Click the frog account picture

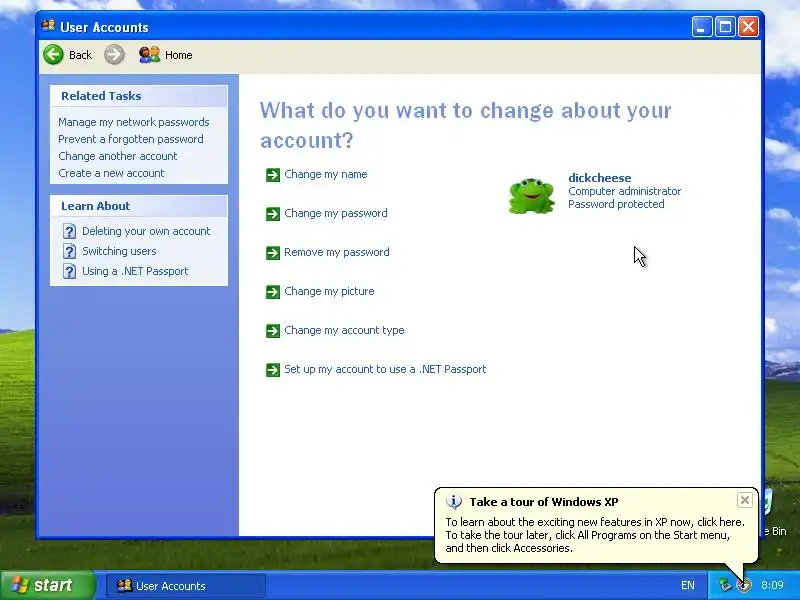point(531,195)
